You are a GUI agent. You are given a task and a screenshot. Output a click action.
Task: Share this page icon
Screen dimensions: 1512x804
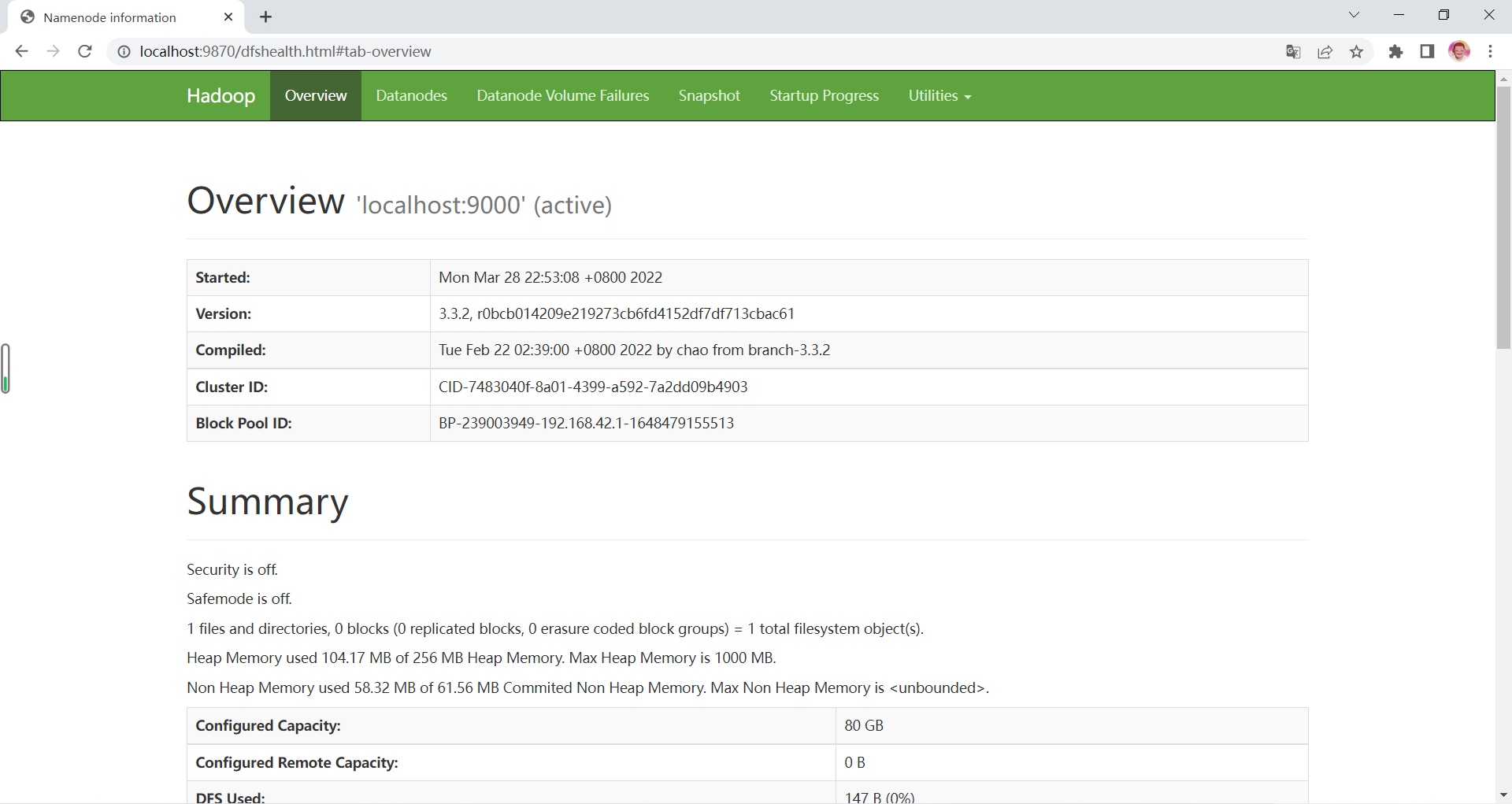[1325, 52]
